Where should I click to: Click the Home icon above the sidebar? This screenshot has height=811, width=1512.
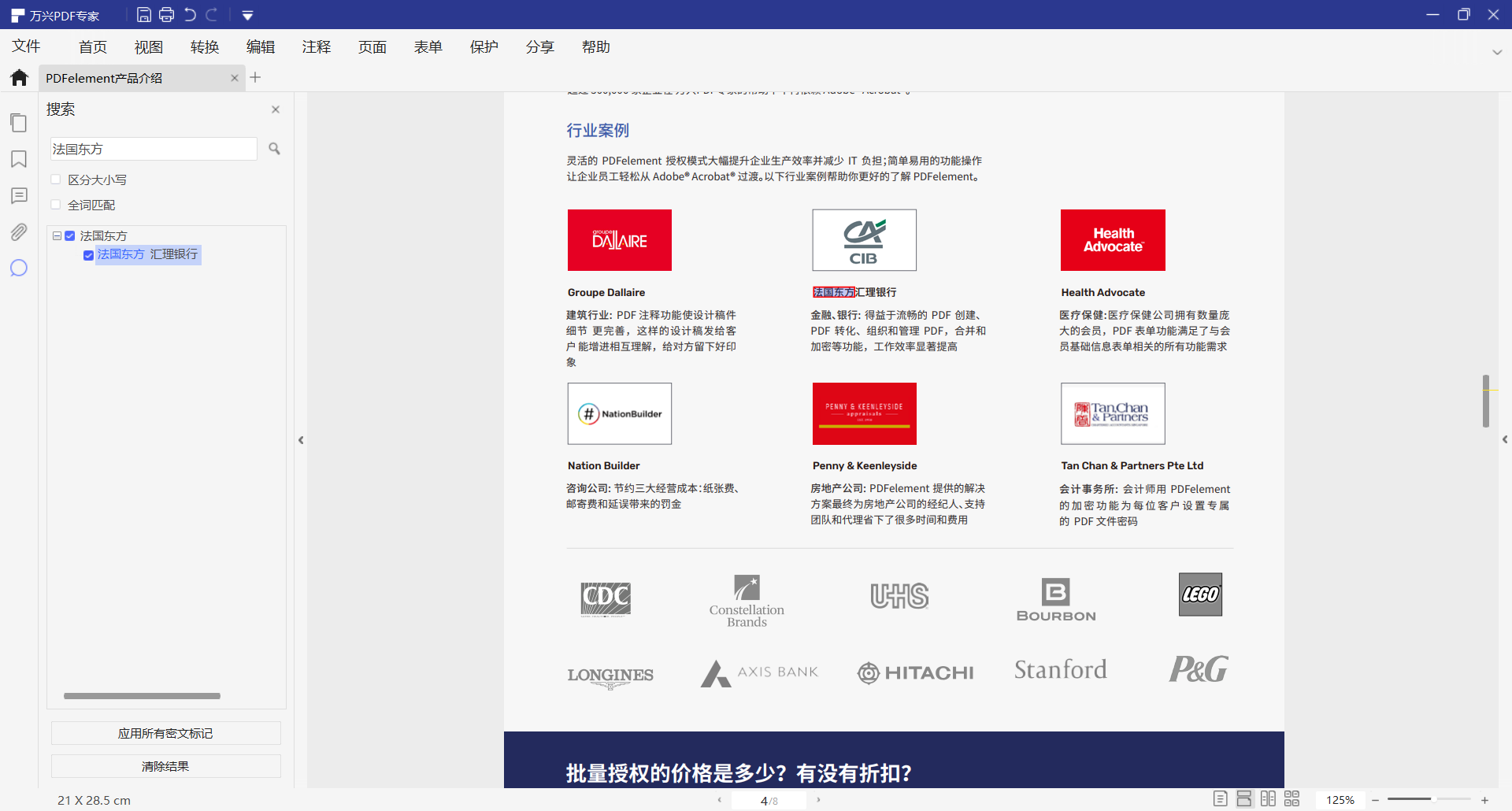tap(18, 77)
